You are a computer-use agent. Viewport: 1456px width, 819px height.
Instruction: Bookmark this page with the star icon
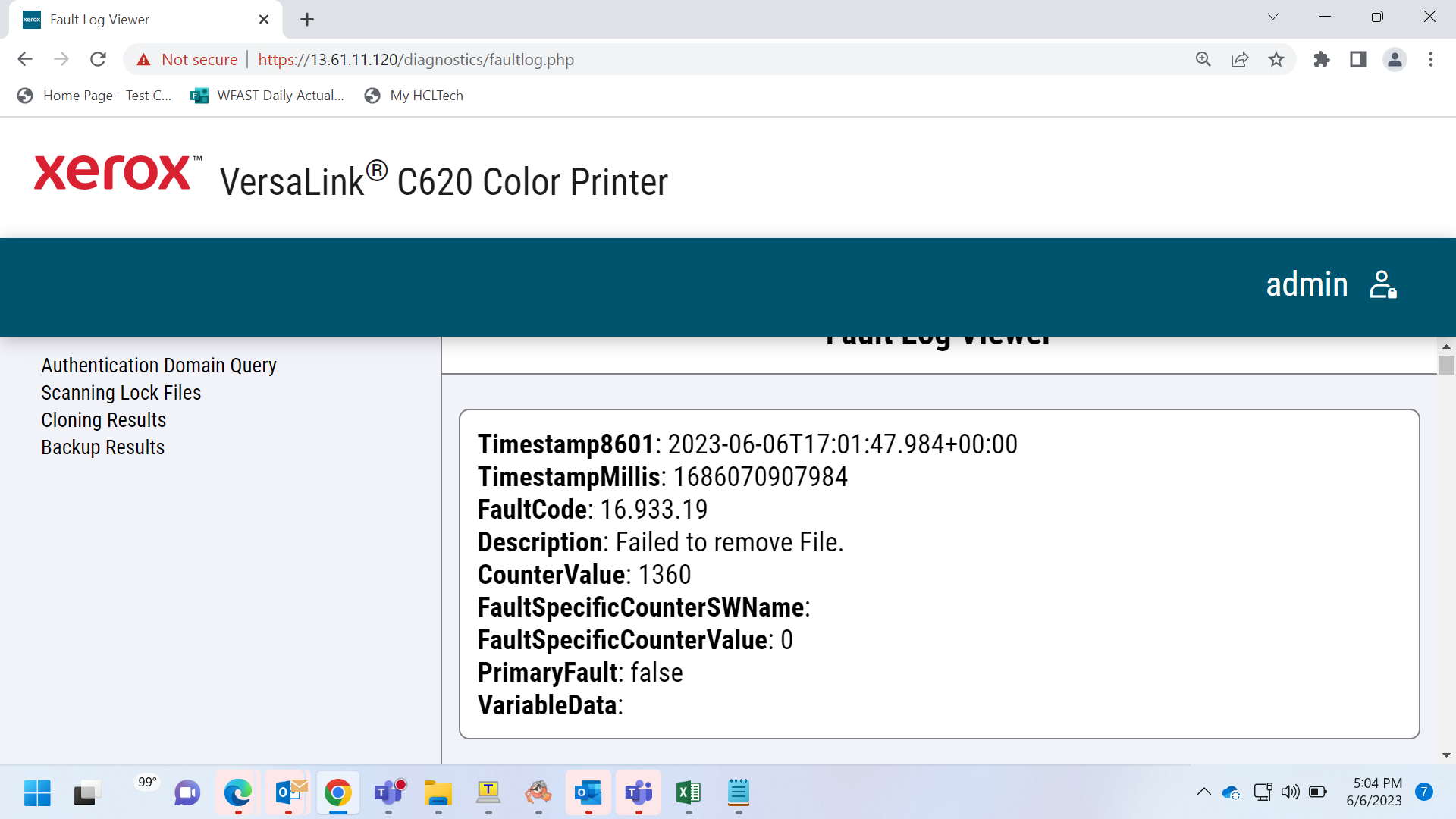[1276, 59]
